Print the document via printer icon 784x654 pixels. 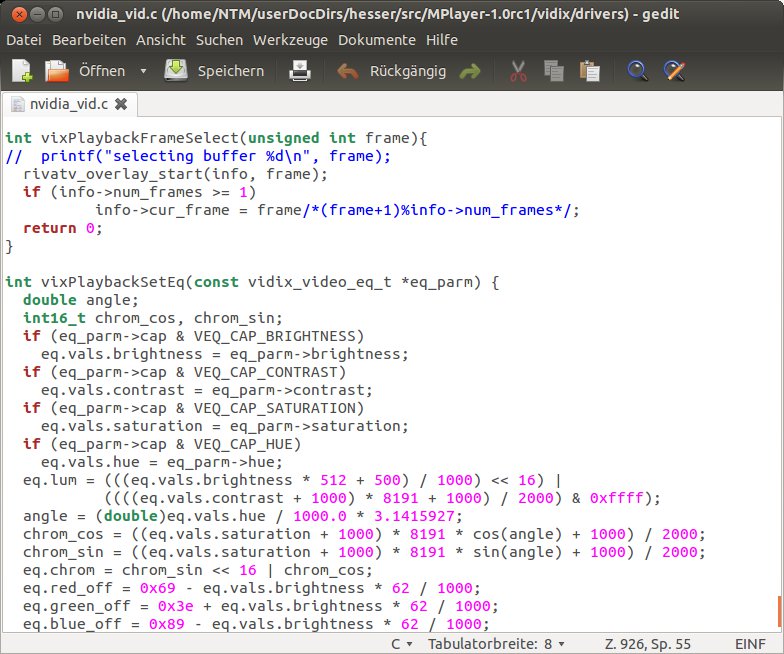300,70
